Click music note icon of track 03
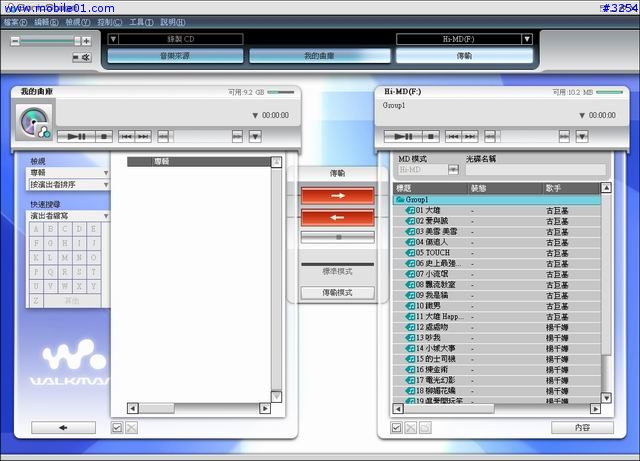Image resolution: width=640 pixels, height=461 pixels. 410,232
